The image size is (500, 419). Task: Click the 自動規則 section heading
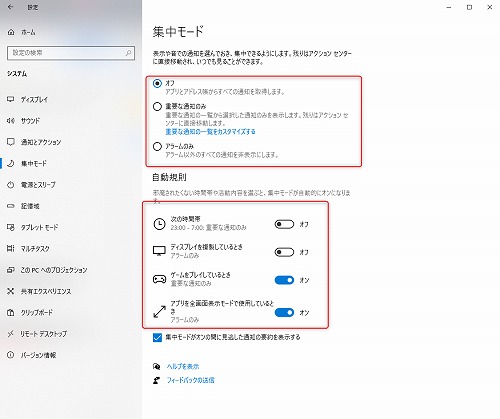pyautogui.click(x=169, y=177)
